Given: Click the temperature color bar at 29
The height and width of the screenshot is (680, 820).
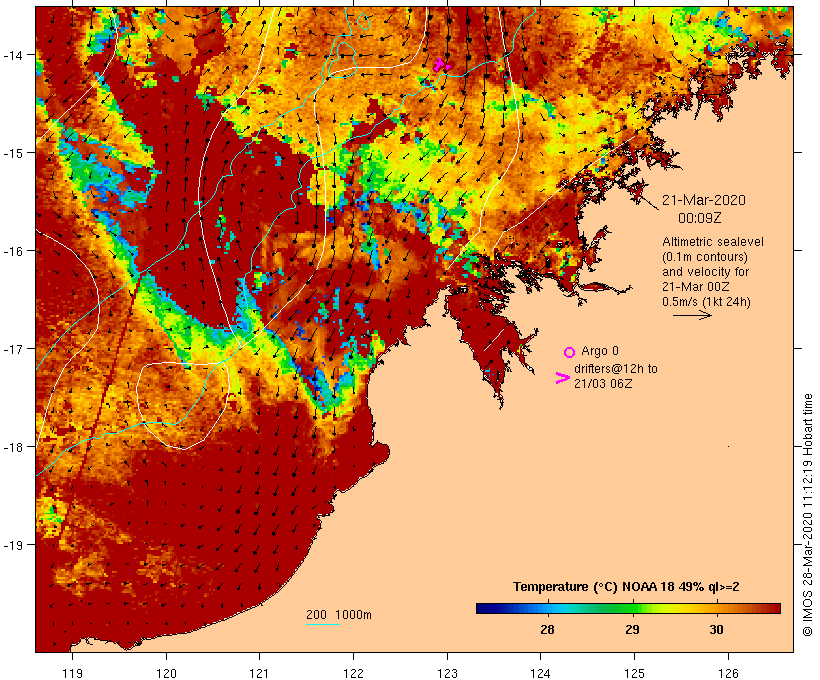Looking at the screenshot, I should coord(632,608).
